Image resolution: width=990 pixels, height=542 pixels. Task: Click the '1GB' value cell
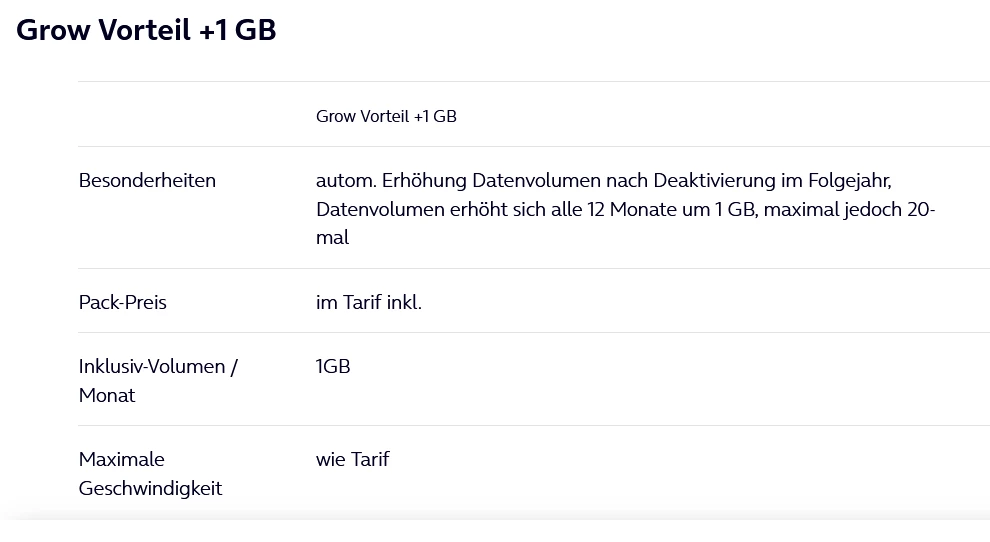click(333, 366)
